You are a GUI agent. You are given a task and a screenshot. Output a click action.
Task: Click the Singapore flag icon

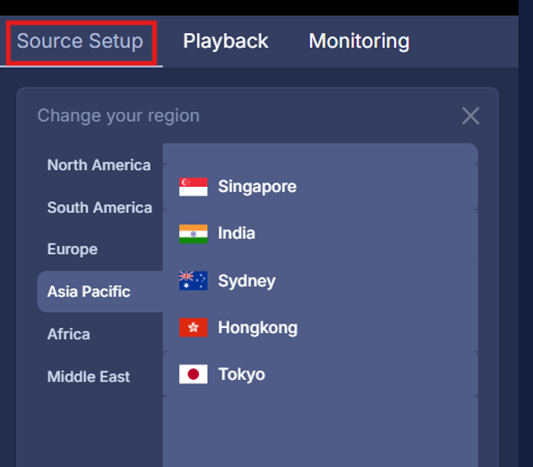click(x=193, y=187)
